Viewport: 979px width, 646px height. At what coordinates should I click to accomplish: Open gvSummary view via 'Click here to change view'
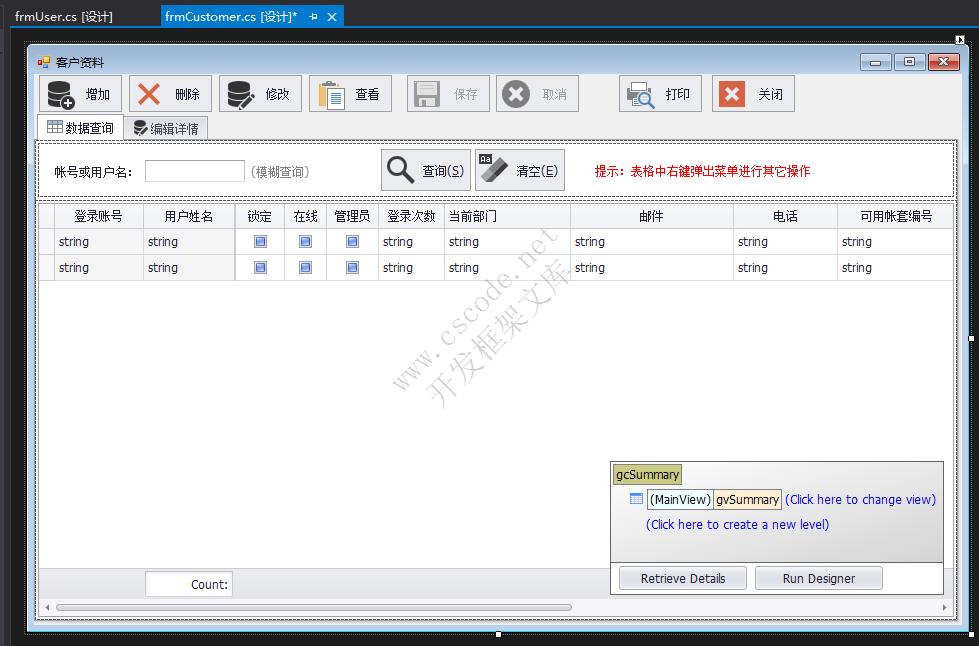(x=860, y=499)
